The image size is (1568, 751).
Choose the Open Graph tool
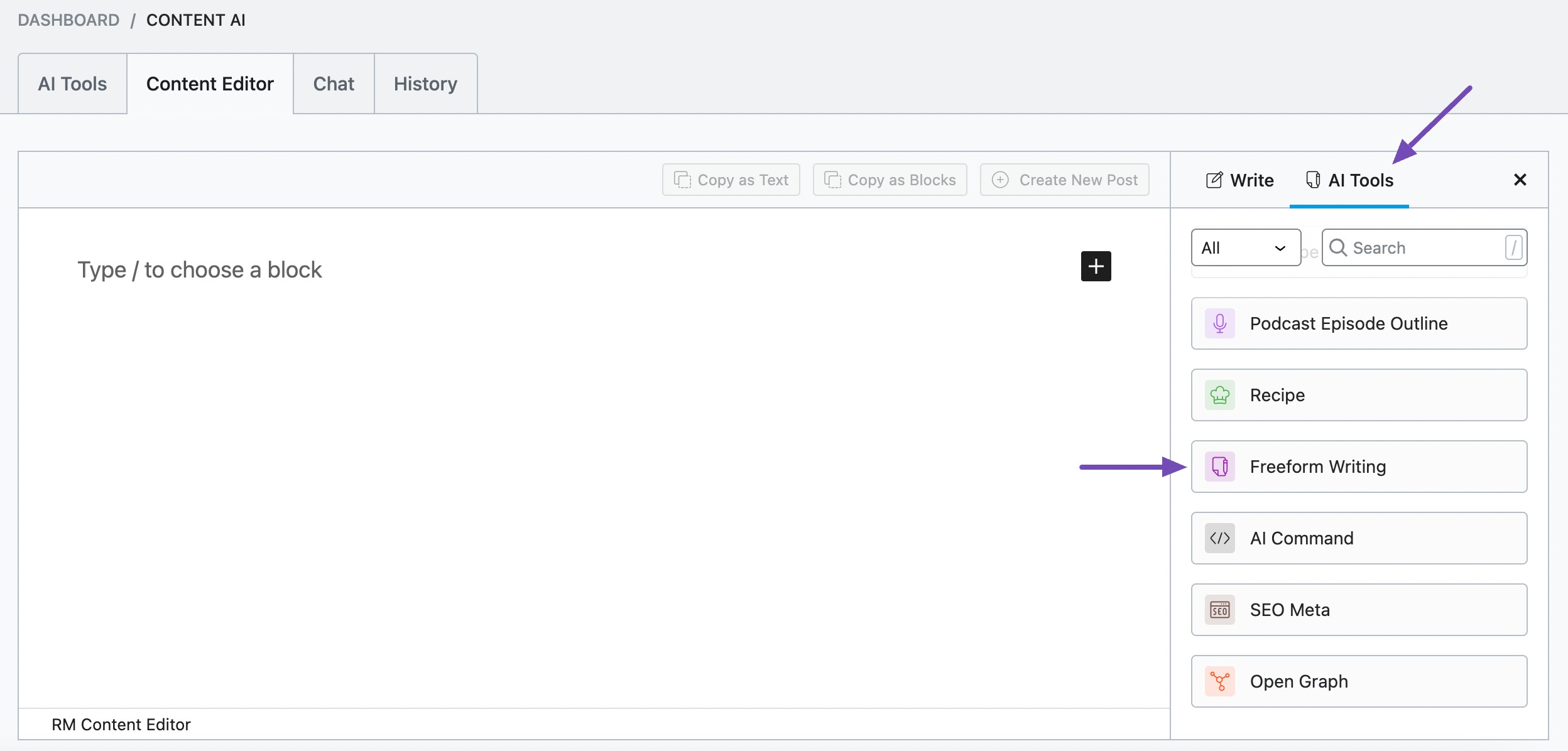click(1359, 681)
